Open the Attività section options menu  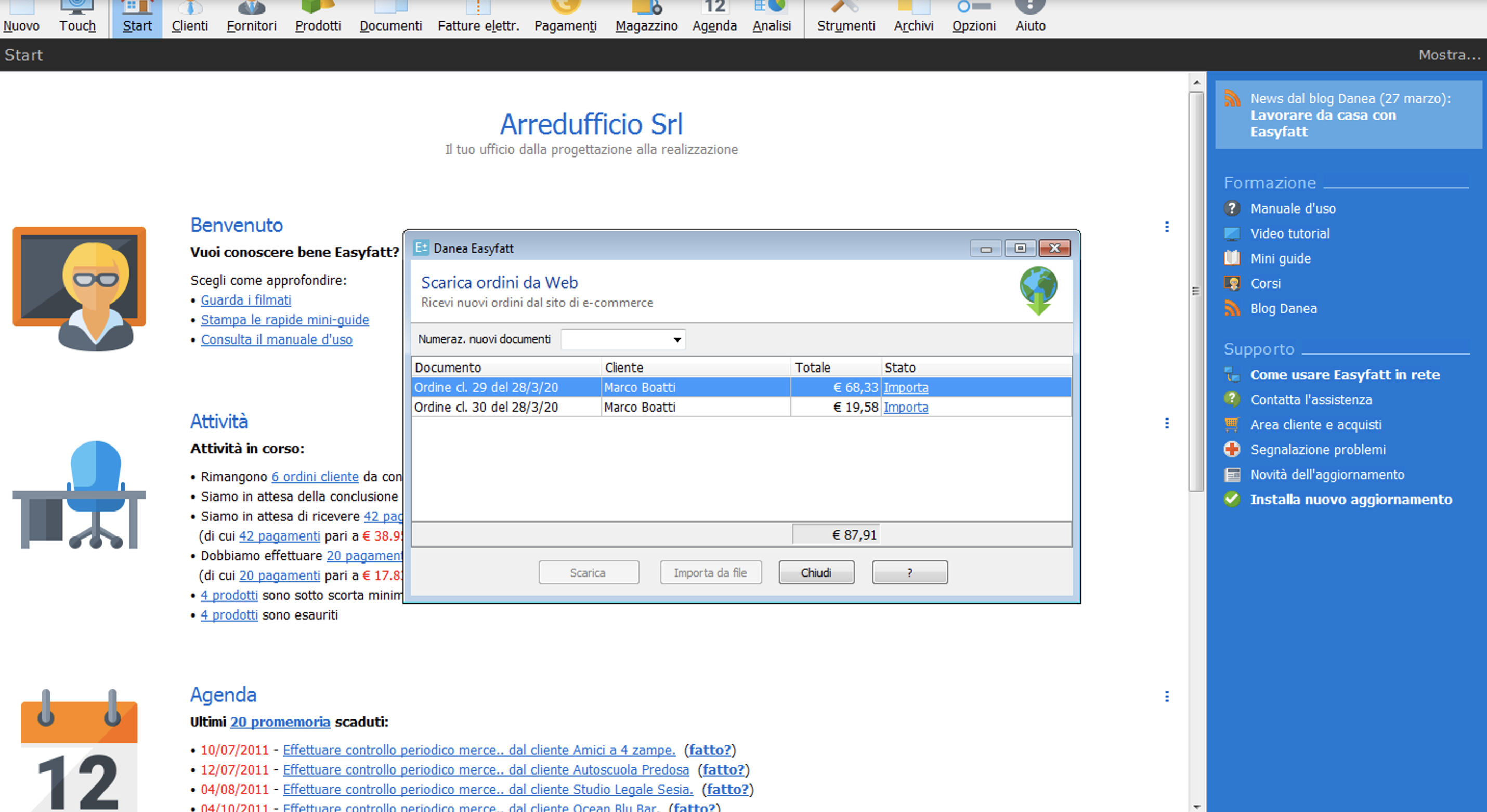(1167, 423)
